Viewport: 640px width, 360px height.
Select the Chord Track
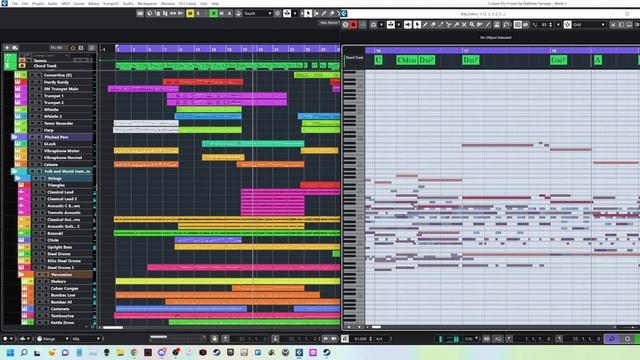pos(45,66)
